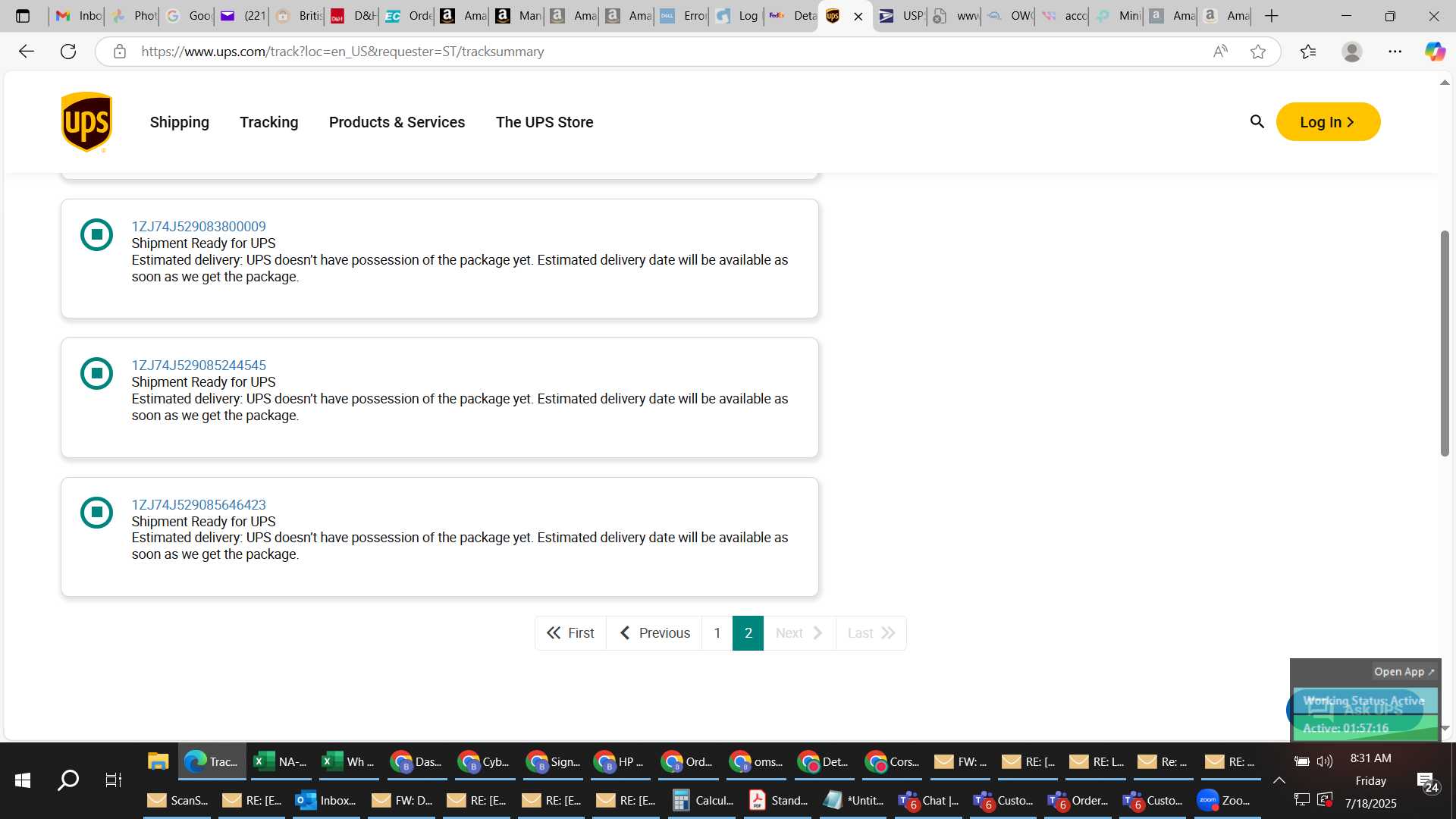Open the NA- Excel workbook on taskbar
Image resolution: width=1456 pixels, height=819 pixels.
280,761
